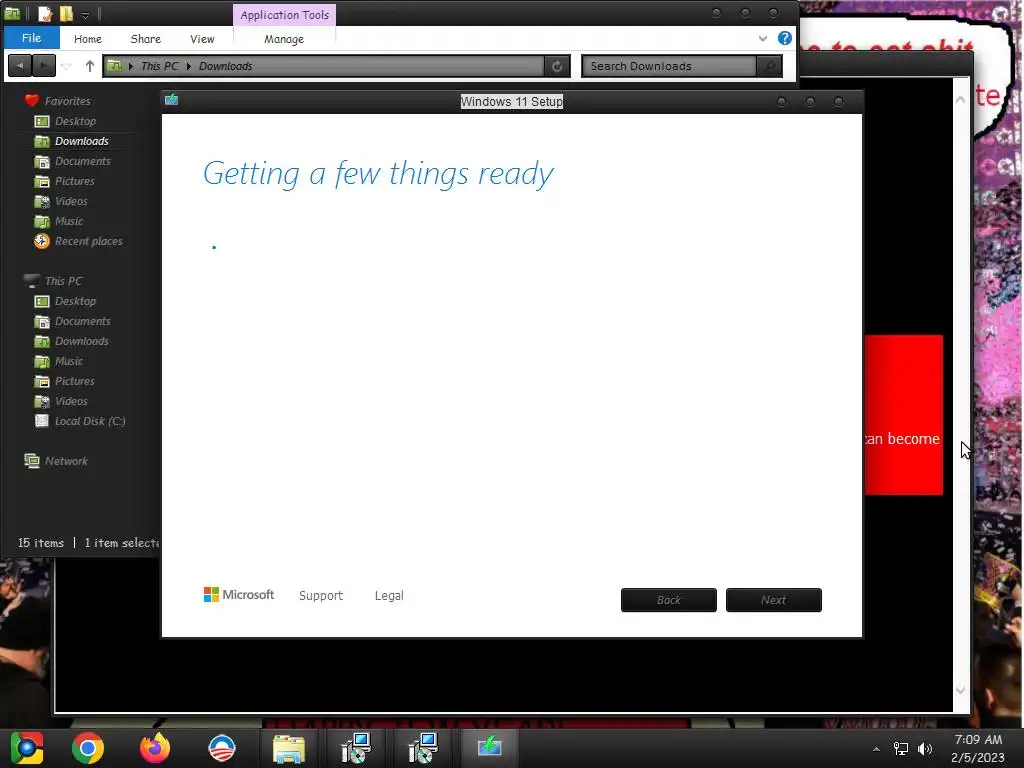
Task: Open the second installer taskbar icon
Action: tap(423, 748)
